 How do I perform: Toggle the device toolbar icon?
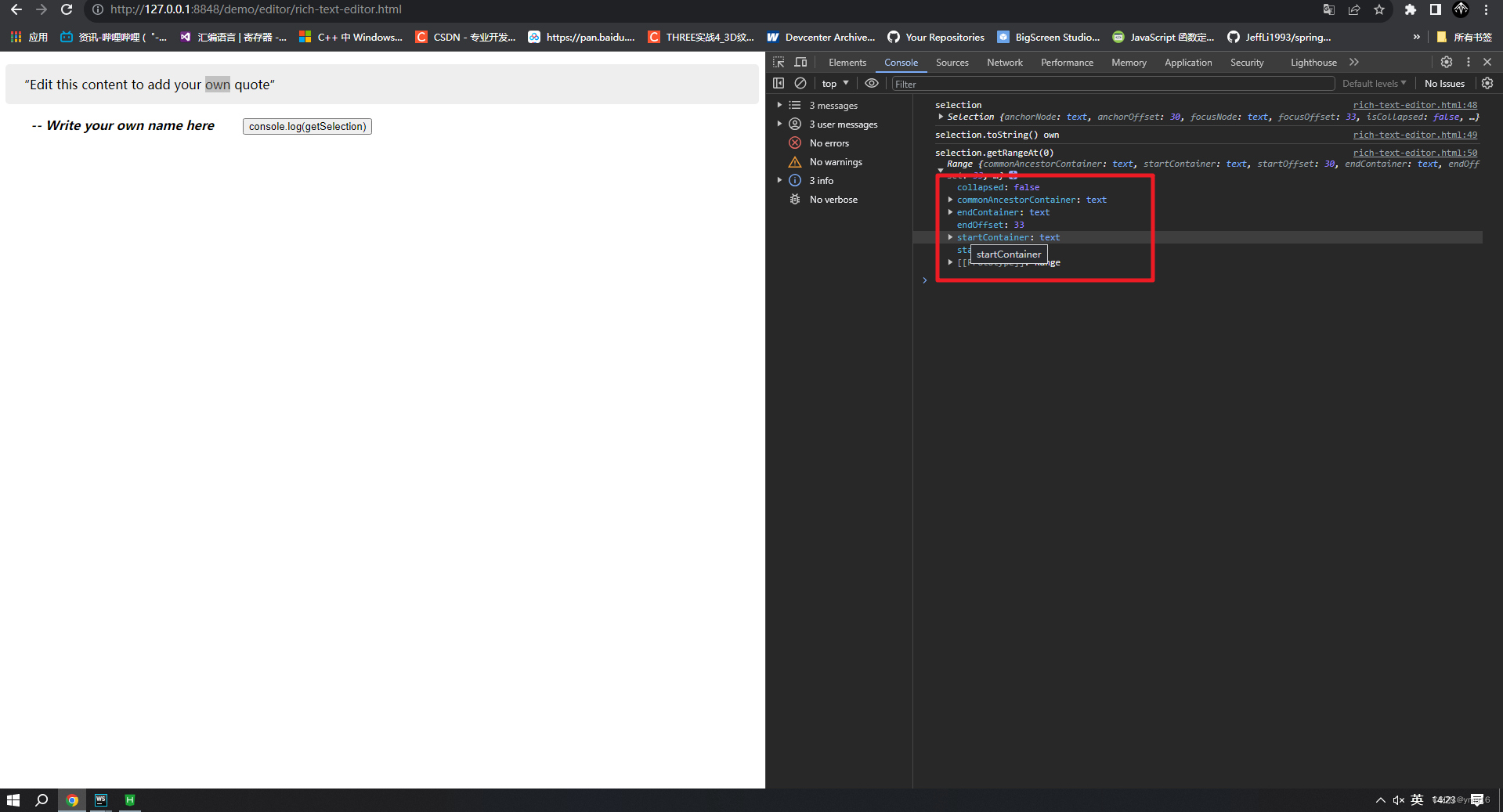point(800,62)
